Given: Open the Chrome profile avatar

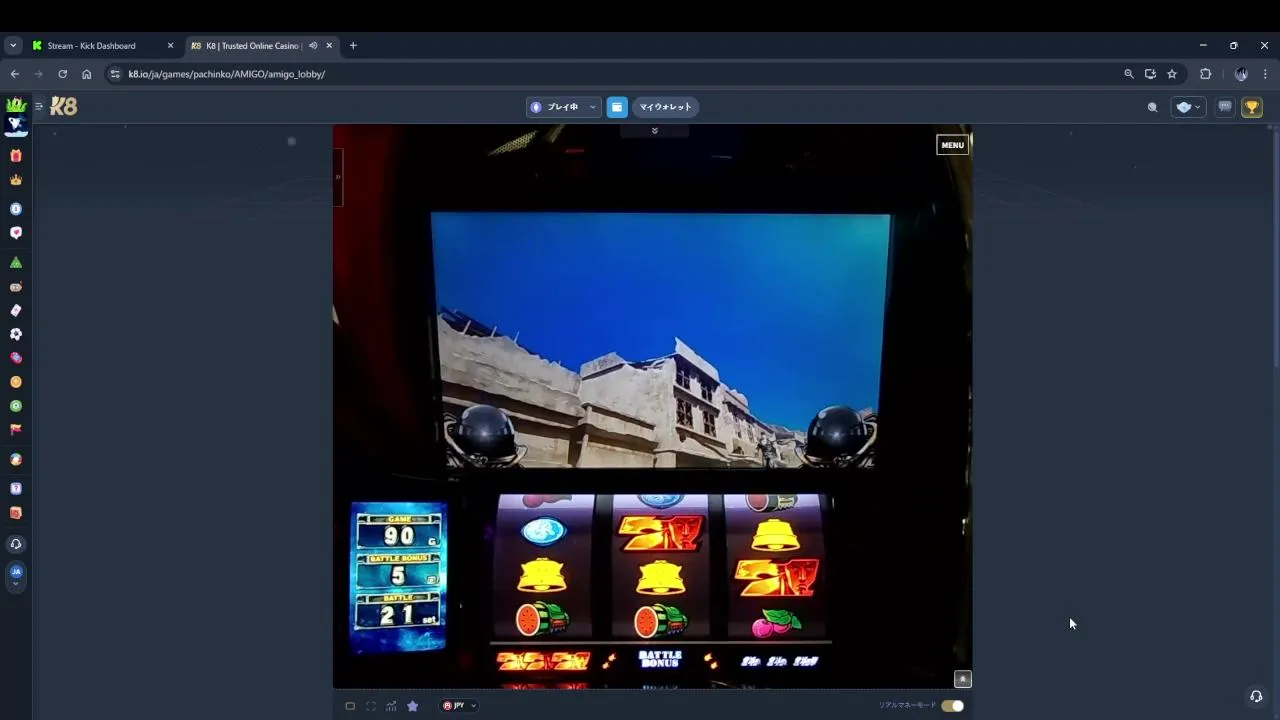Looking at the screenshot, I should coord(1241,74).
